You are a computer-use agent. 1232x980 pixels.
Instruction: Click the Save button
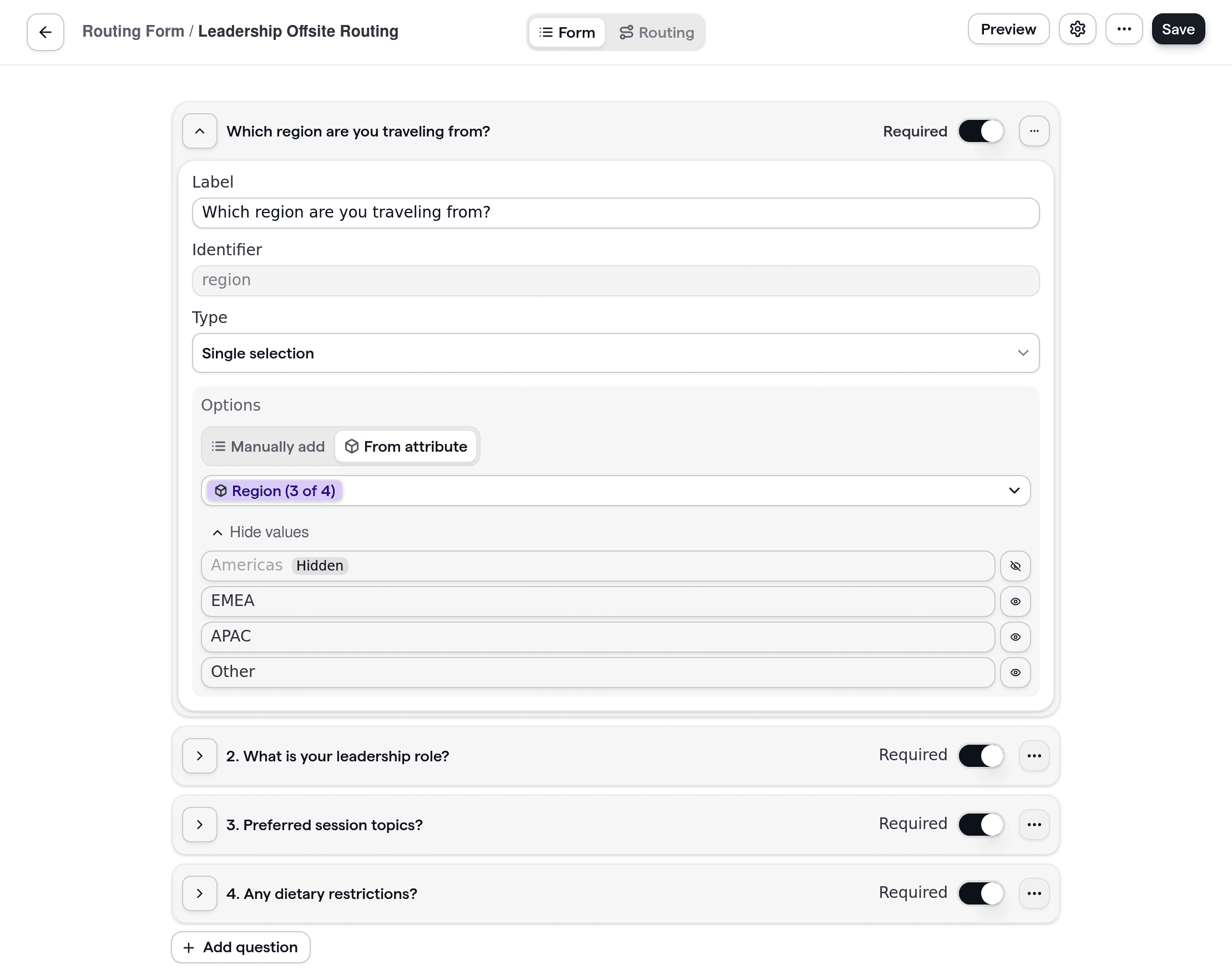pos(1178,28)
